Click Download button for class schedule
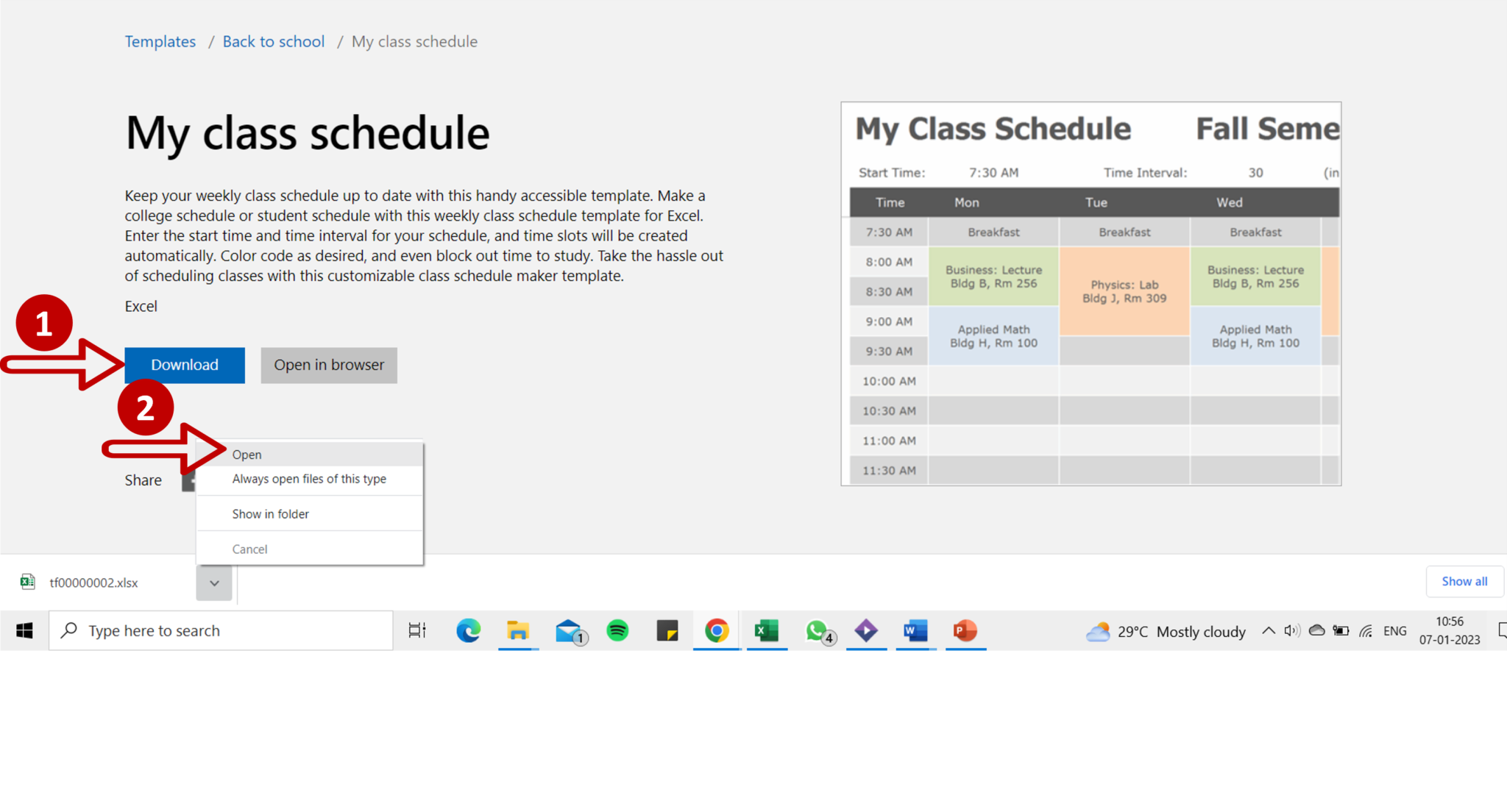Image resolution: width=1507 pixels, height=812 pixels. [184, 364]
